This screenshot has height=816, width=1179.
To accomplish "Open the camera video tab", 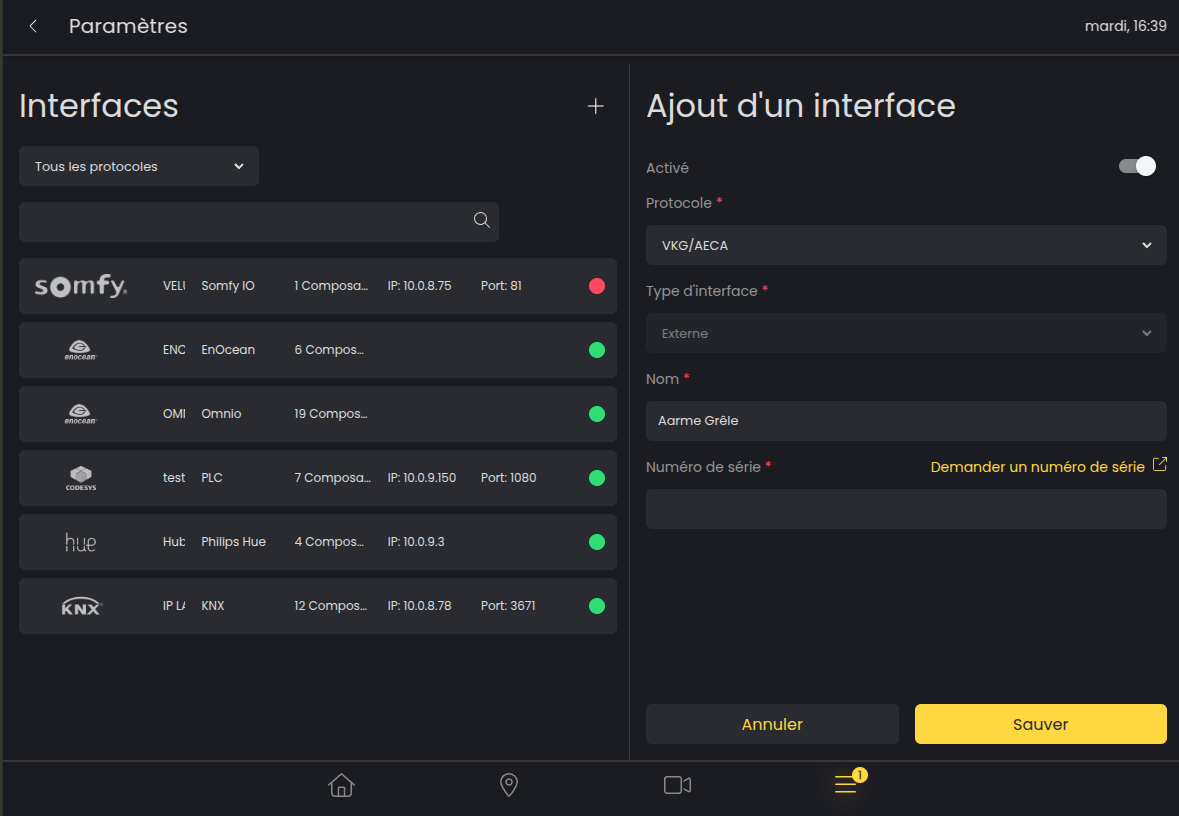I will point(677,785).
